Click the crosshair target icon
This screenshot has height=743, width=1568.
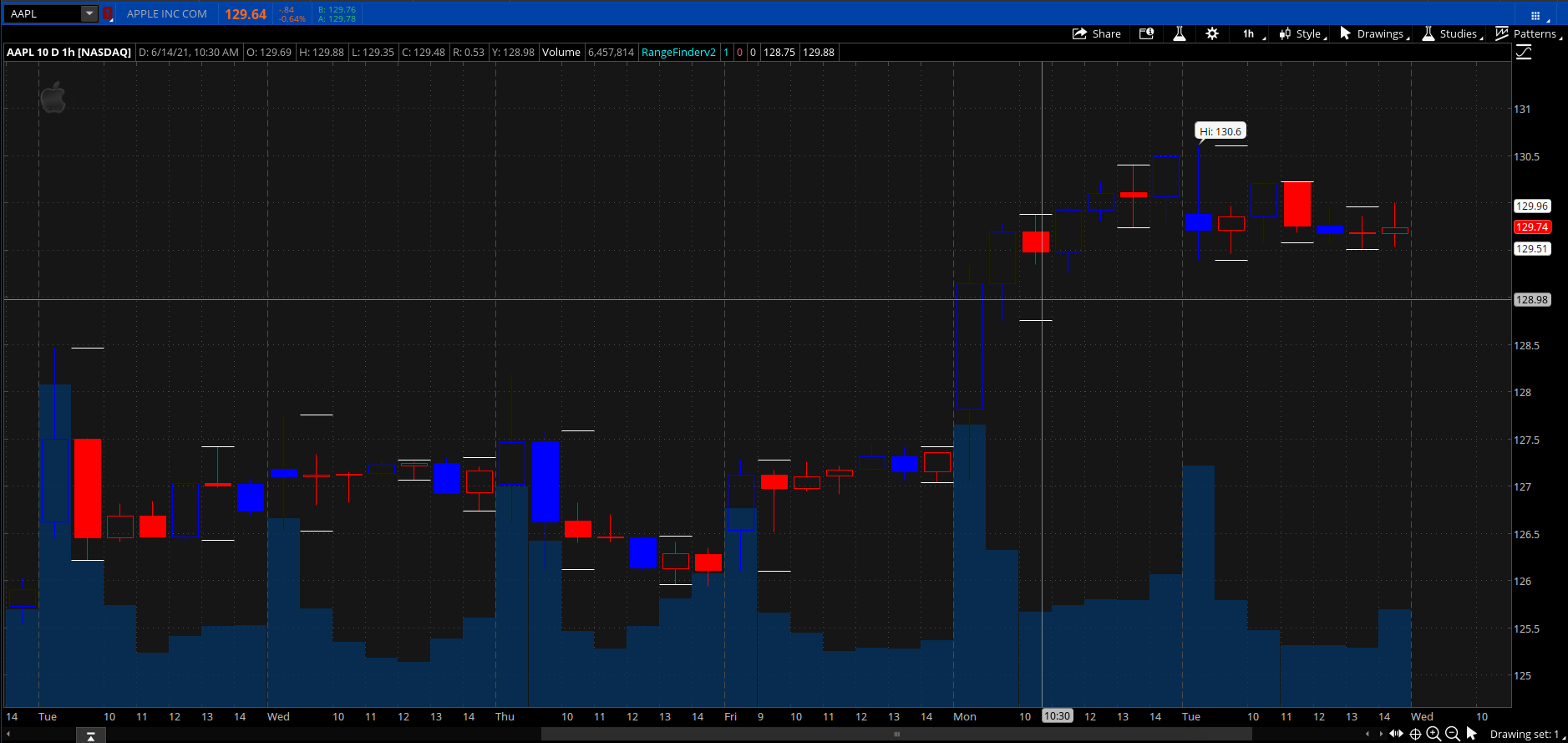click(1415, 734)
